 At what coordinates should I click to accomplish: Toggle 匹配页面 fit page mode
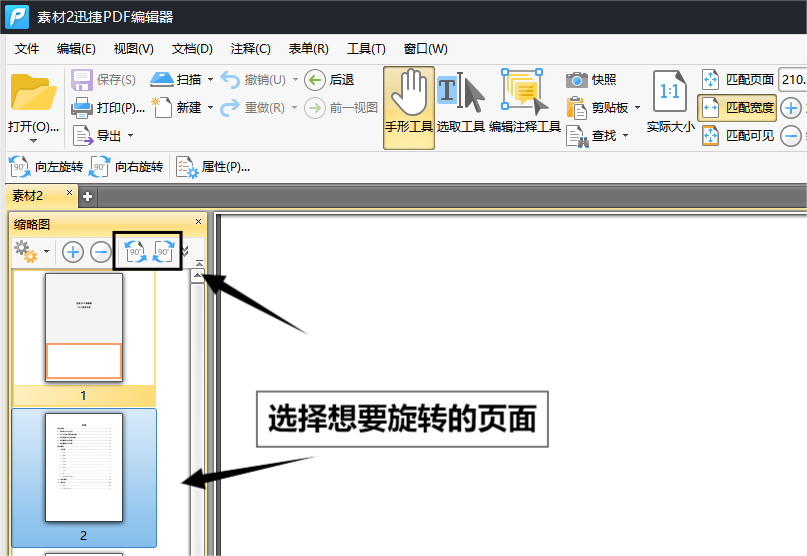[738, 80]
